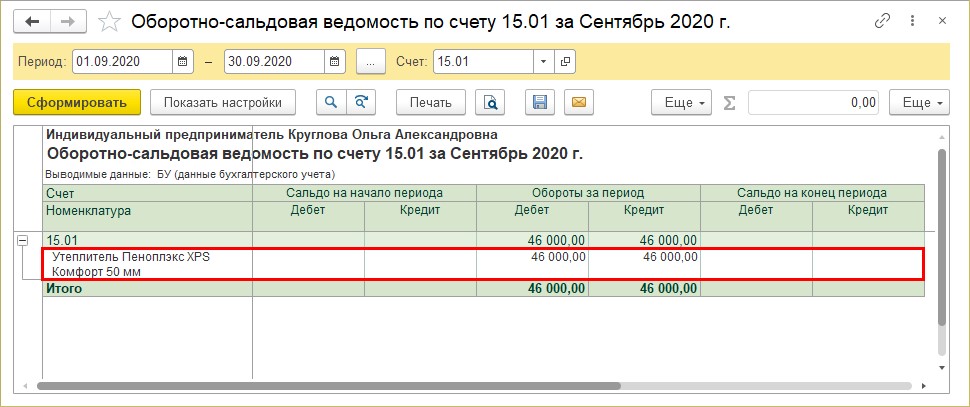Go back with the left arrow button
Screen dimensions: 970x407
click(32, 21)
